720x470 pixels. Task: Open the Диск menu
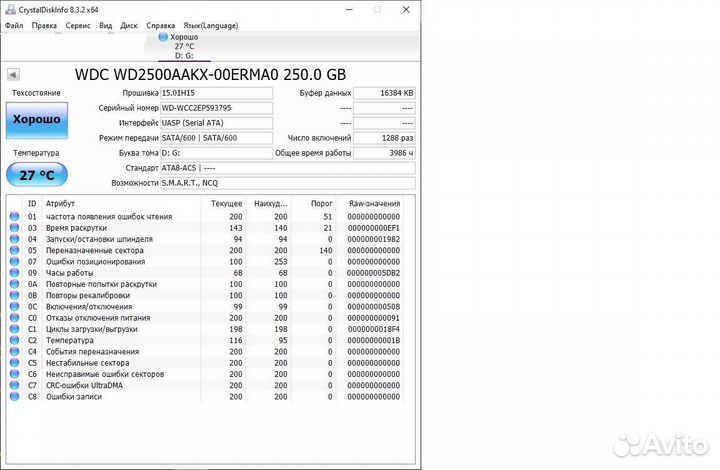(129, 26)
